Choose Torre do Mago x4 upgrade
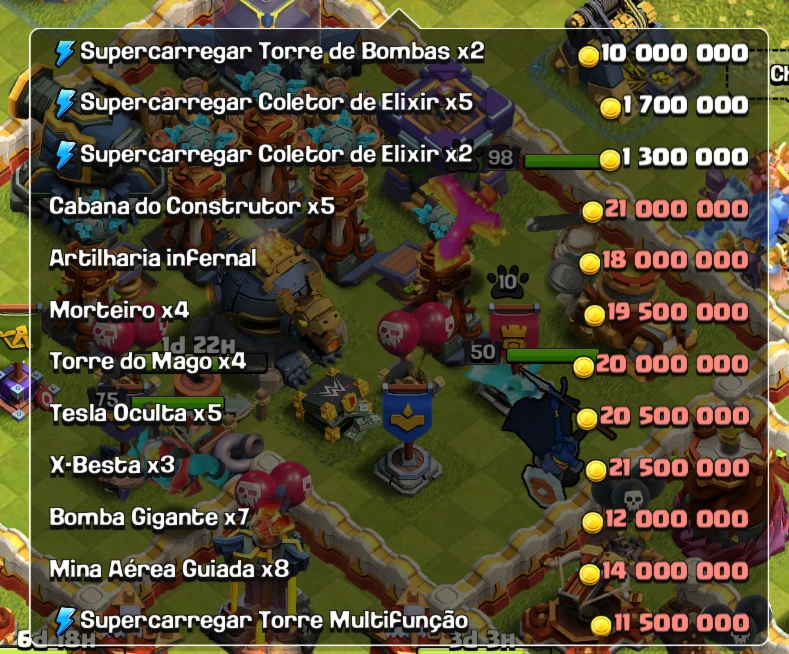 (x=400, y=363)
